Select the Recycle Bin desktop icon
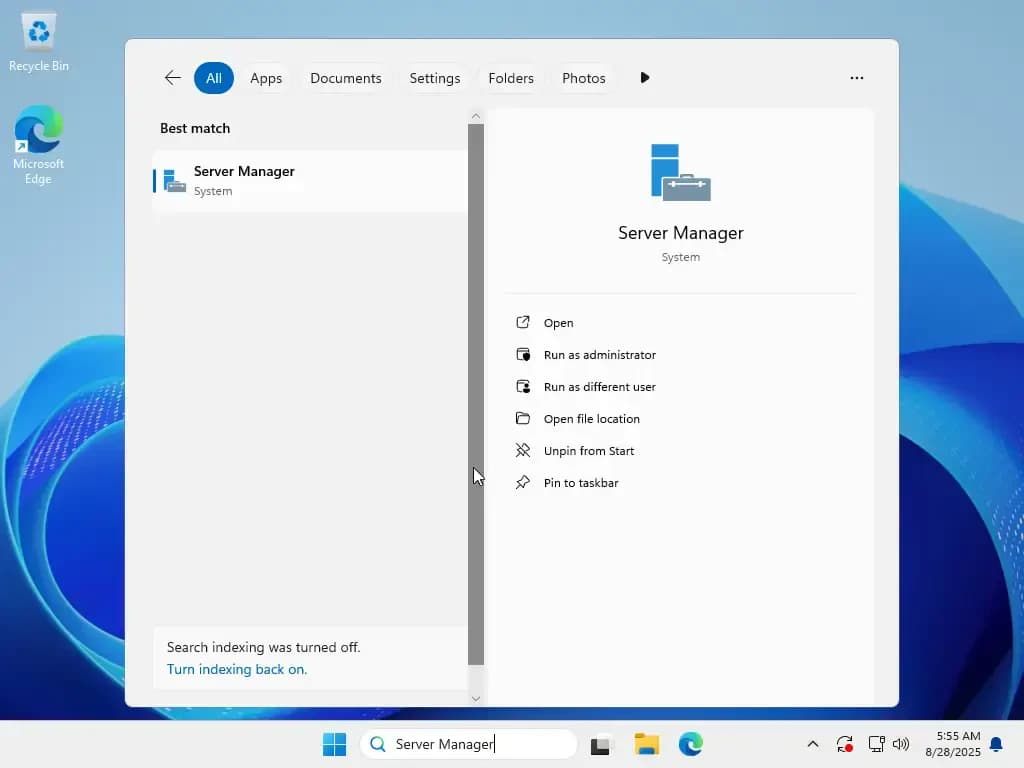 [39, 41]
